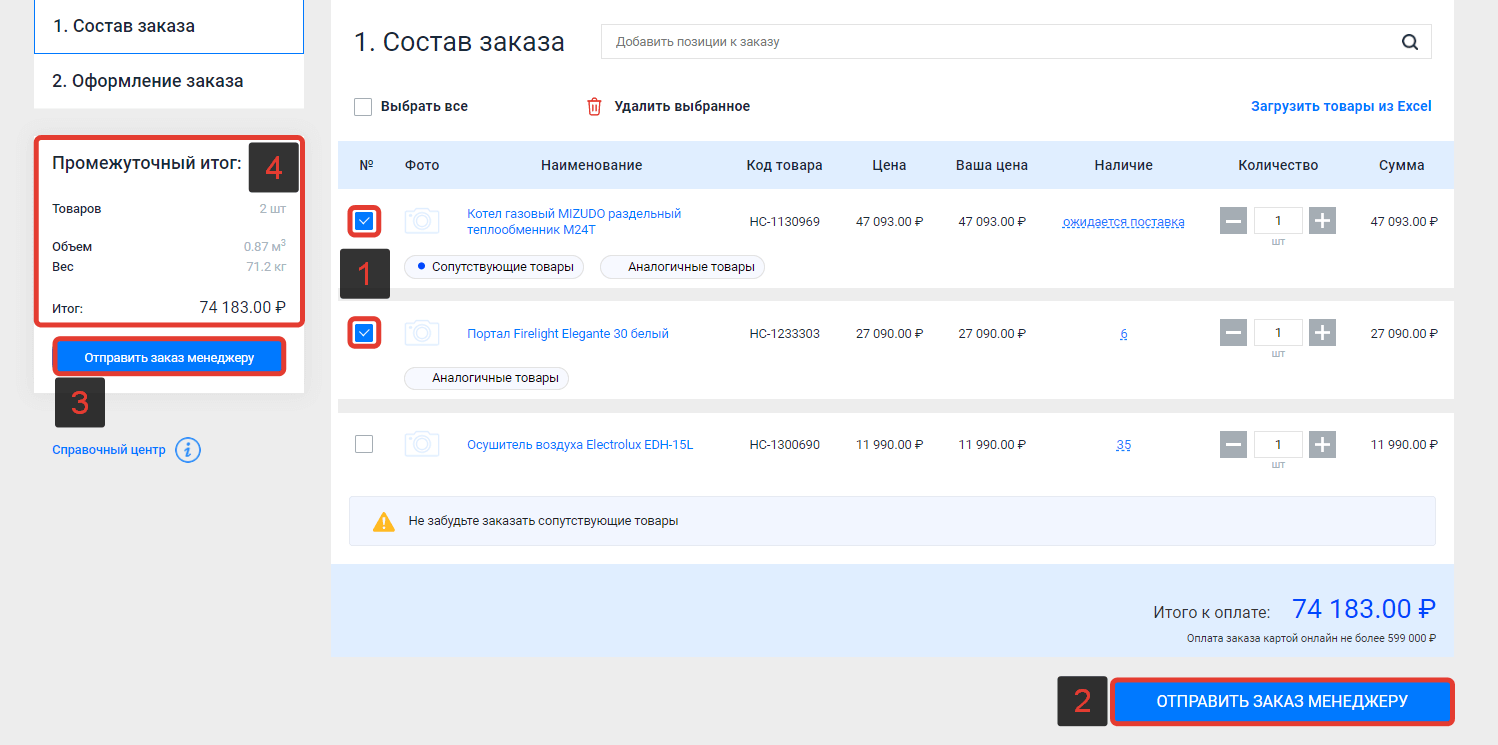Increase quantity of MIZUDO boiler
Viewport: 1498px width, 745px height.
(1323, 221)
